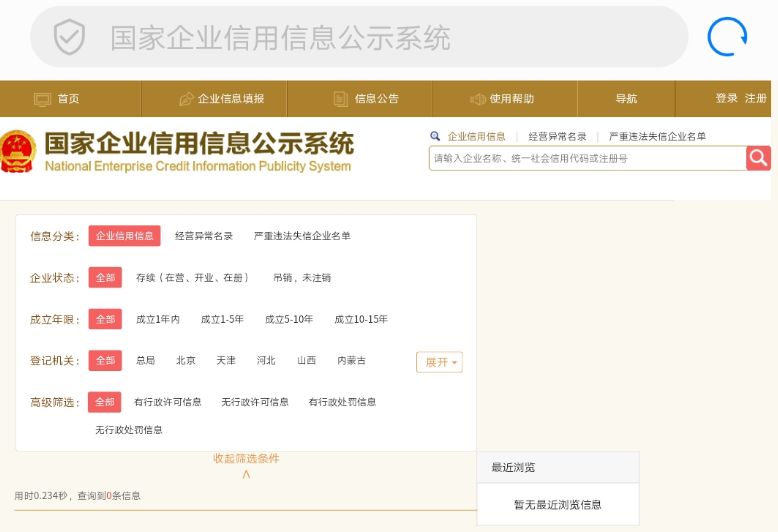Collapse filters via 收起筛选条件
The width and height of the screenshot is (778, 532).
click(x=246, y=459)
